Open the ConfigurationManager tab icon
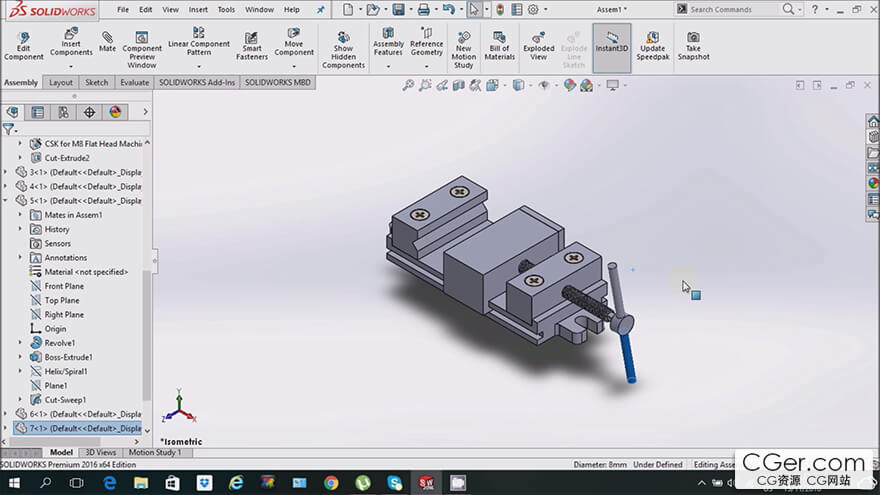Viewport: 880px width, 495px height. click(x=63, y=112)
